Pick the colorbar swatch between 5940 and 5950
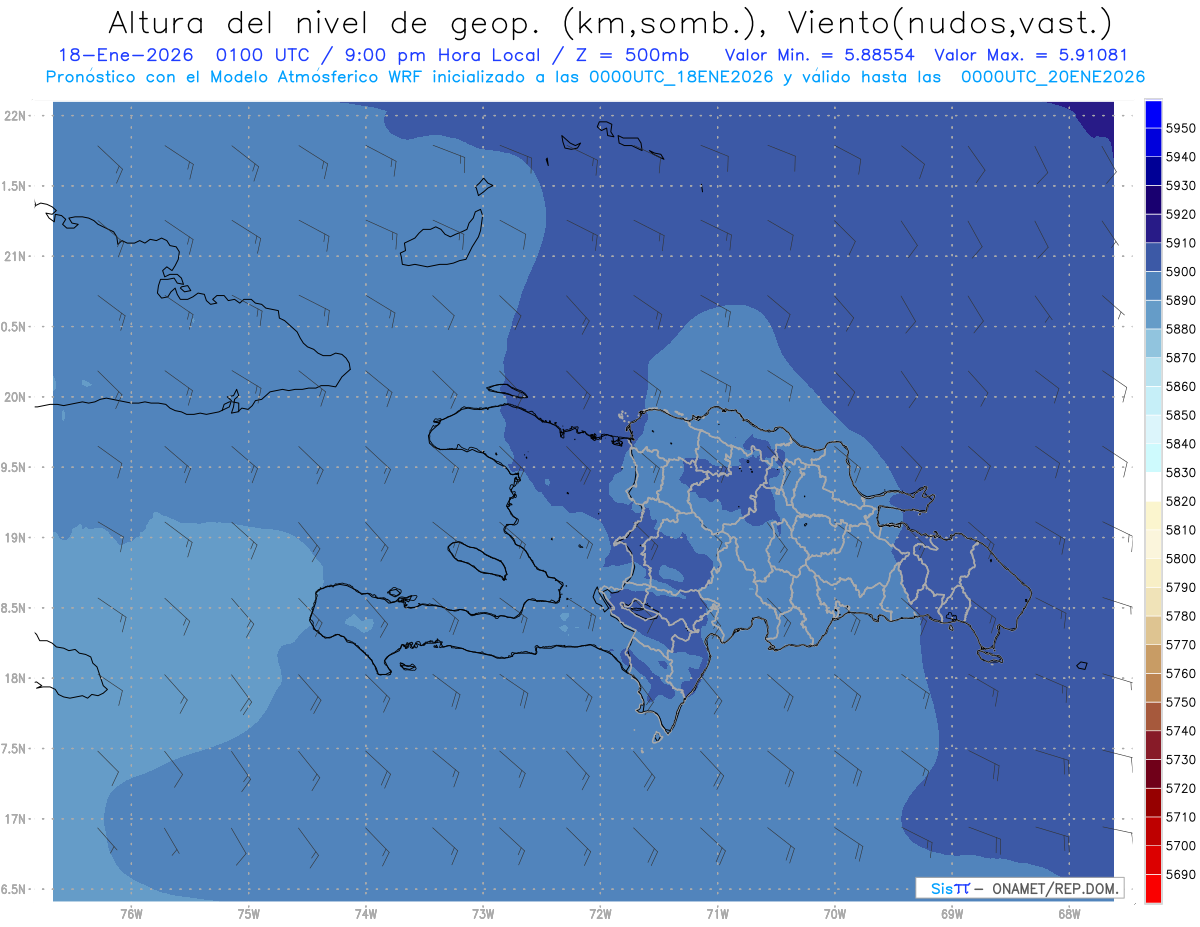1200x927 pixels. 1153,143
